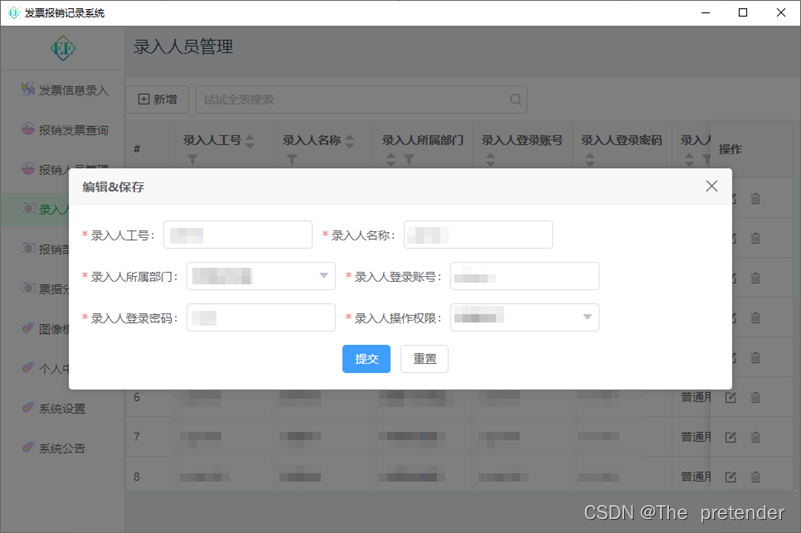The width and height of the screenshot is (801, 533).
Task: Open the 录入人所属部门 dropdown
Action: click(261, 276)
